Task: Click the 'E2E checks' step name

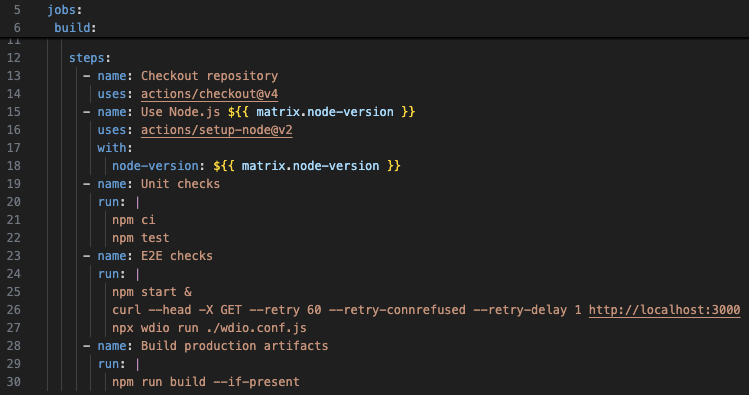Action: coord(177,256)
